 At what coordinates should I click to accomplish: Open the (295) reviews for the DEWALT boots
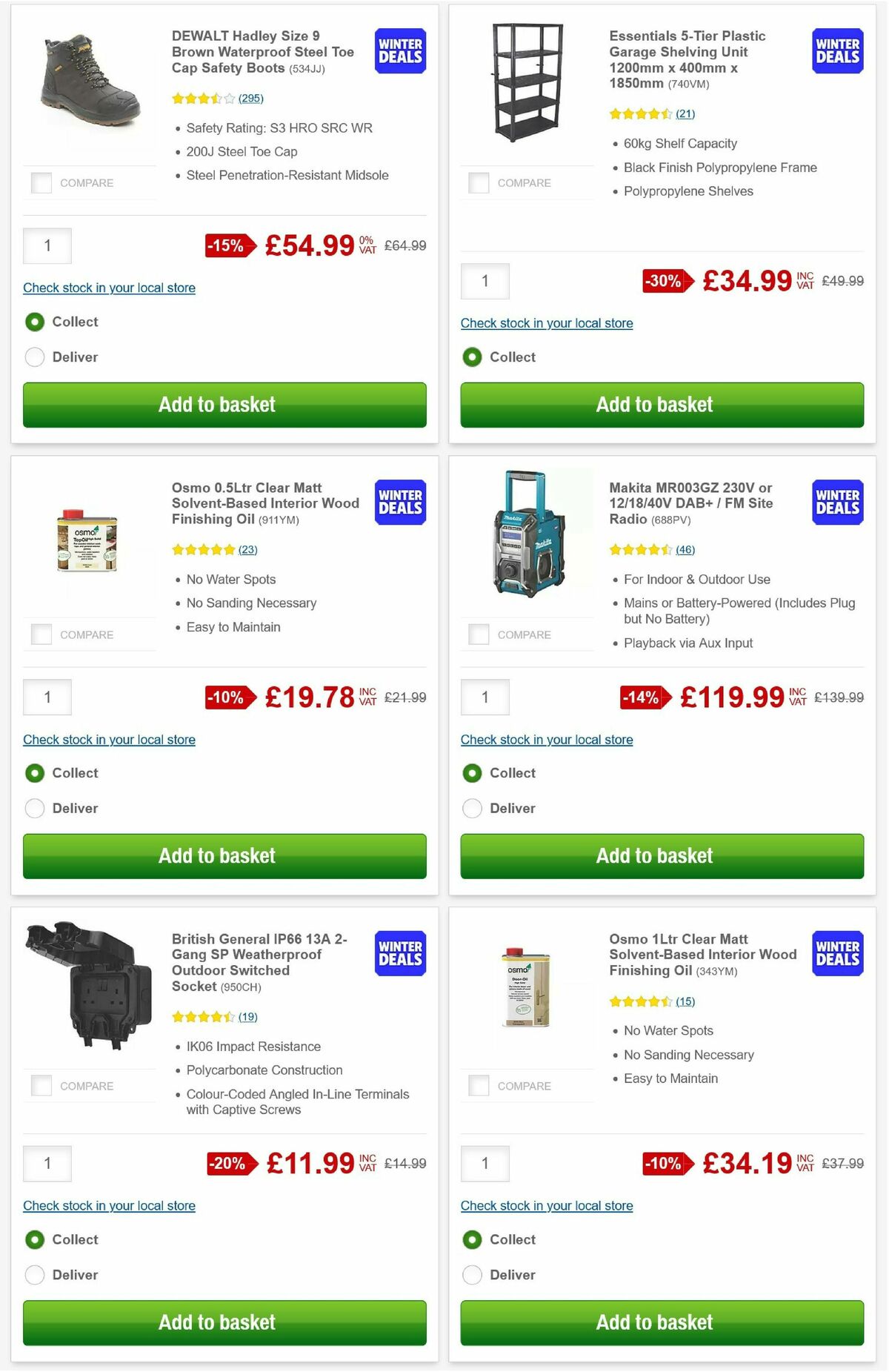(x=250, y=98)
